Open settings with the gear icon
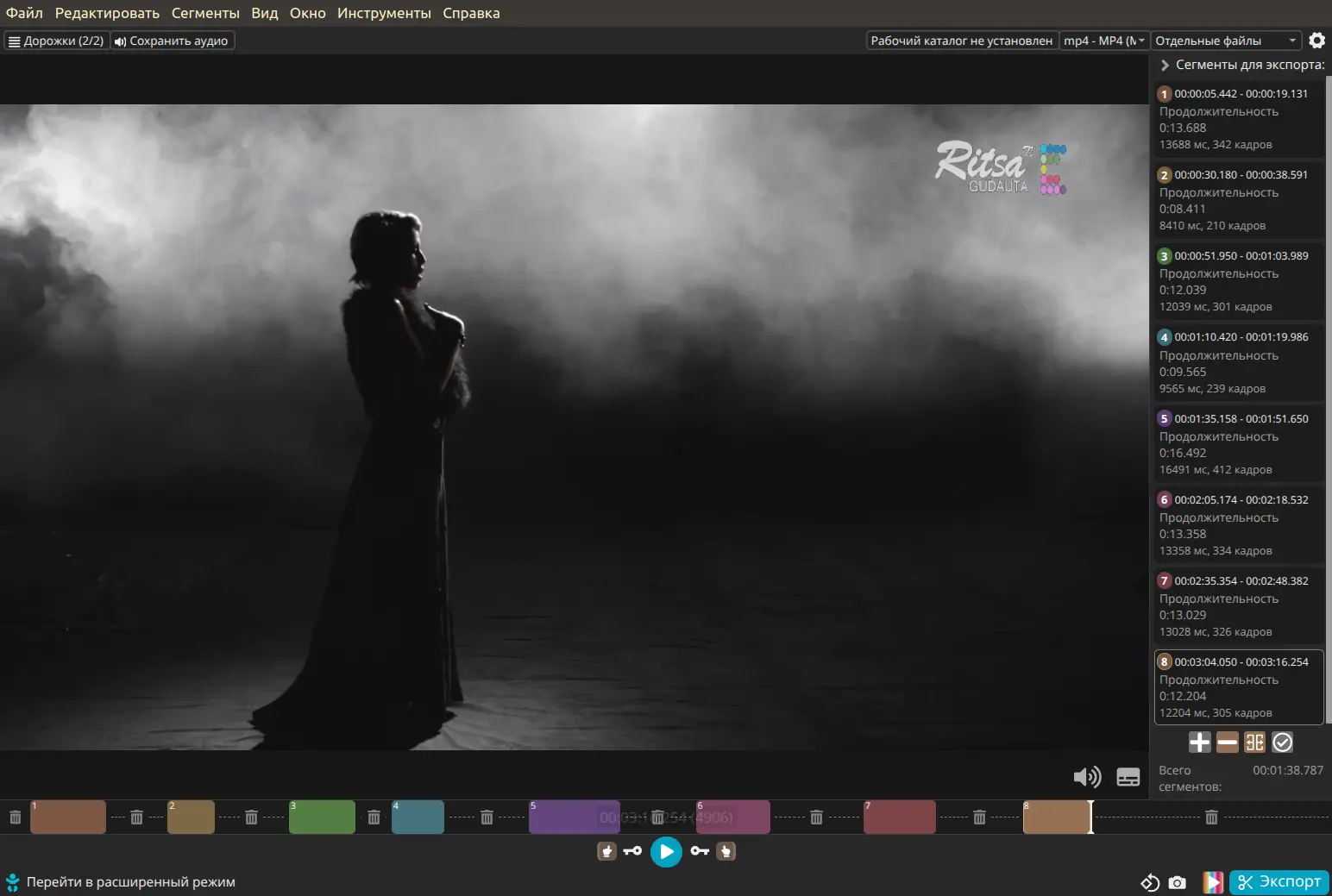 pyautogui.click(x=1316, y=41)
